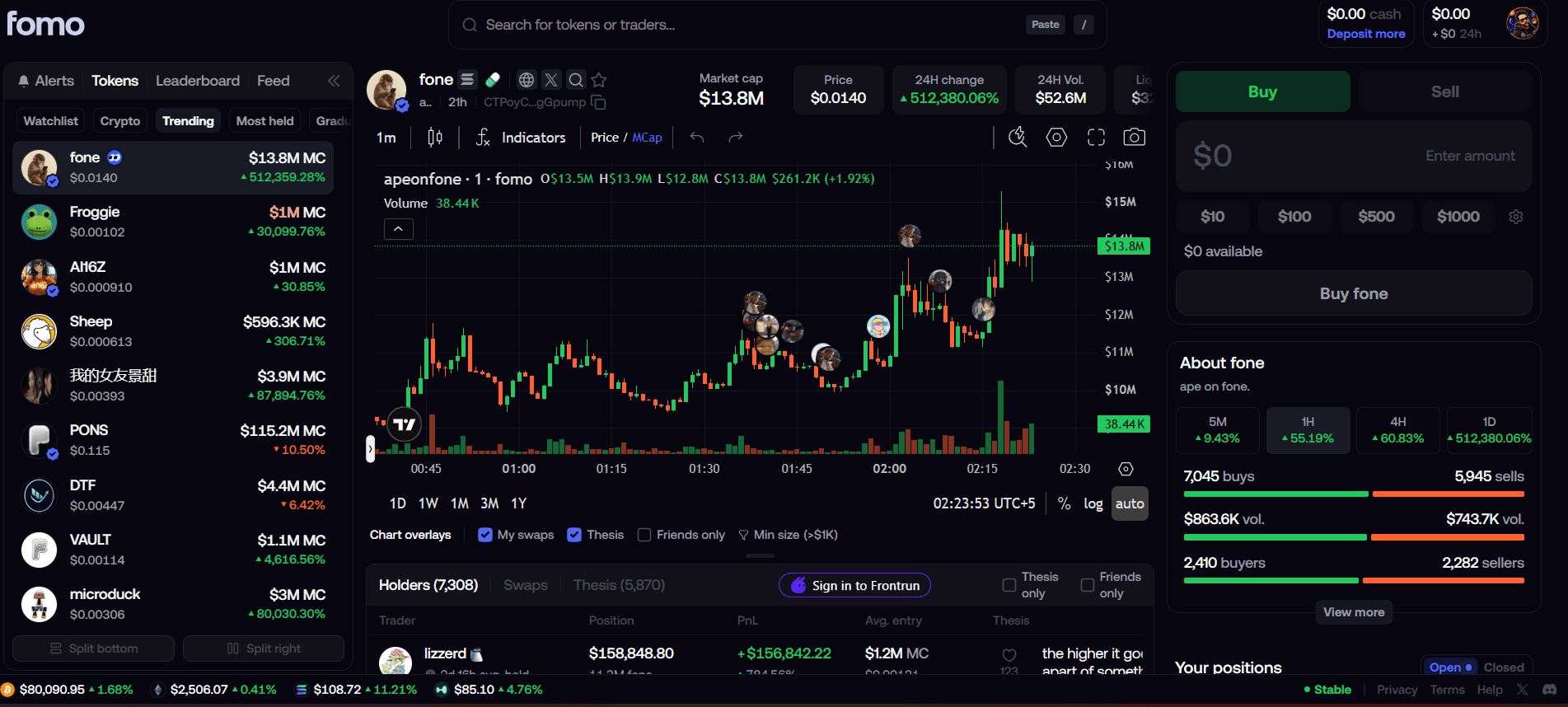Open chart settings hexagon icon
Screen dimensions: 1568x707
(x=1056, y=137)
